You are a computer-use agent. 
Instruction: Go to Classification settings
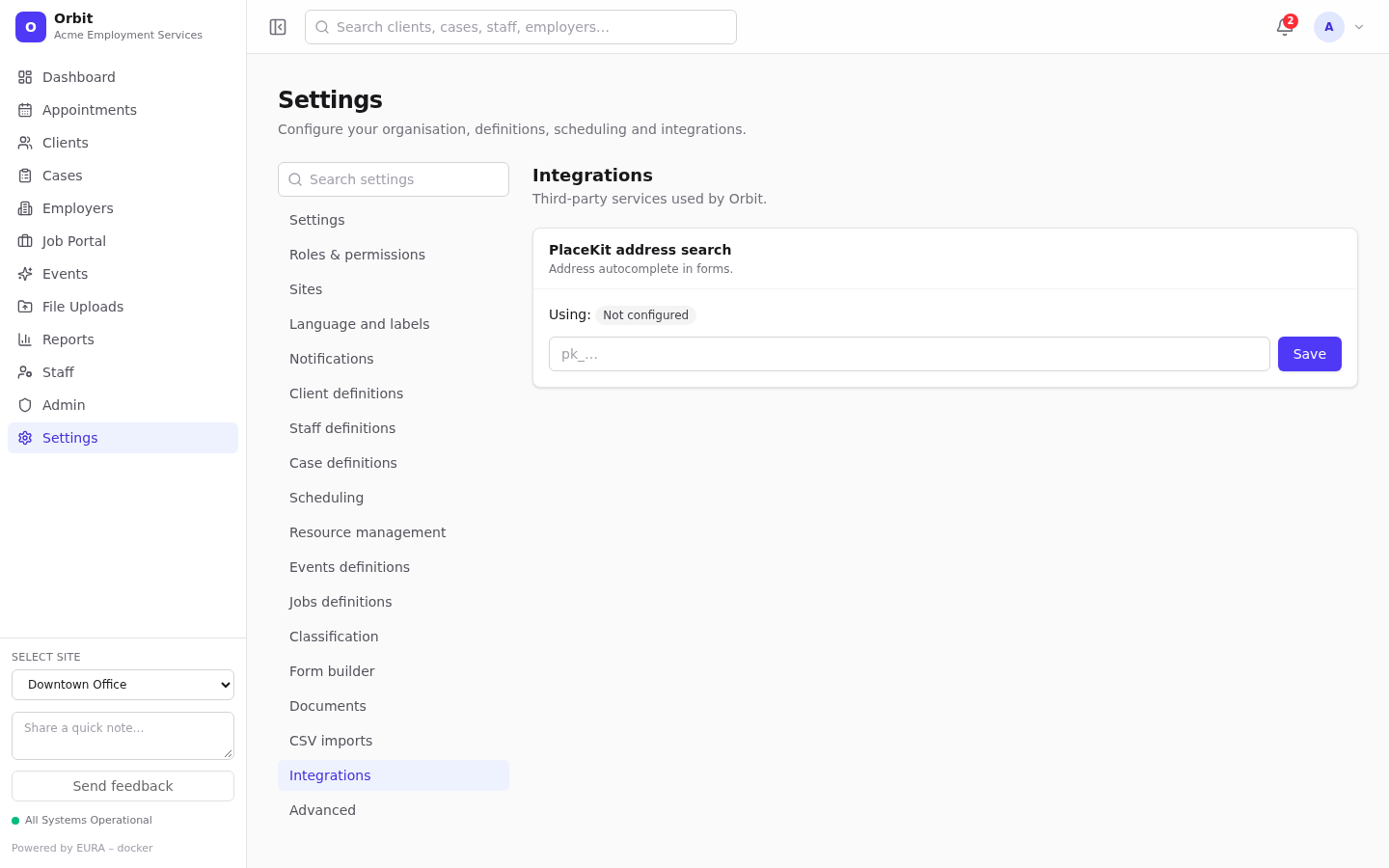pyautogui.click(x=394, y=637)
